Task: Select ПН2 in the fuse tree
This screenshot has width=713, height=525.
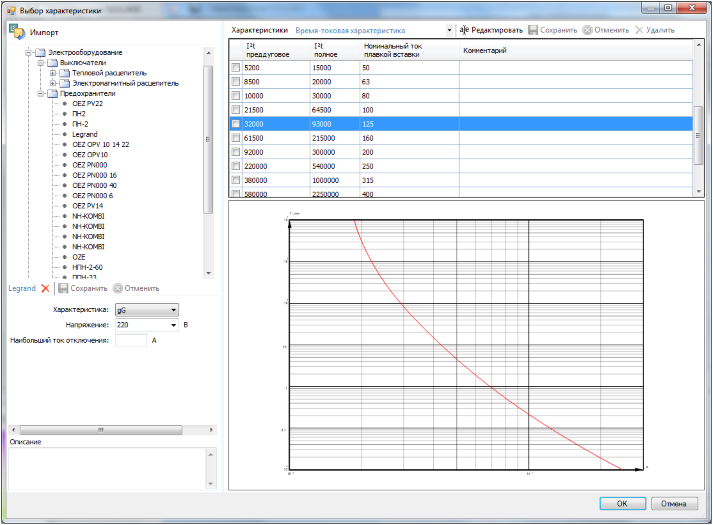Action: (x=79, y=114)
